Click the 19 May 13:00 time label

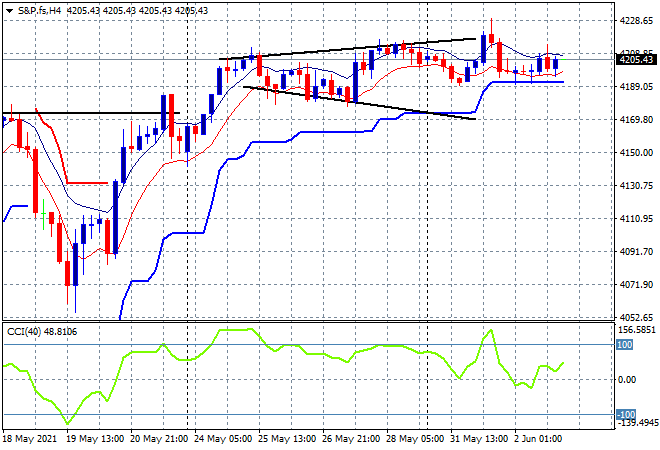tap(96, 439)
